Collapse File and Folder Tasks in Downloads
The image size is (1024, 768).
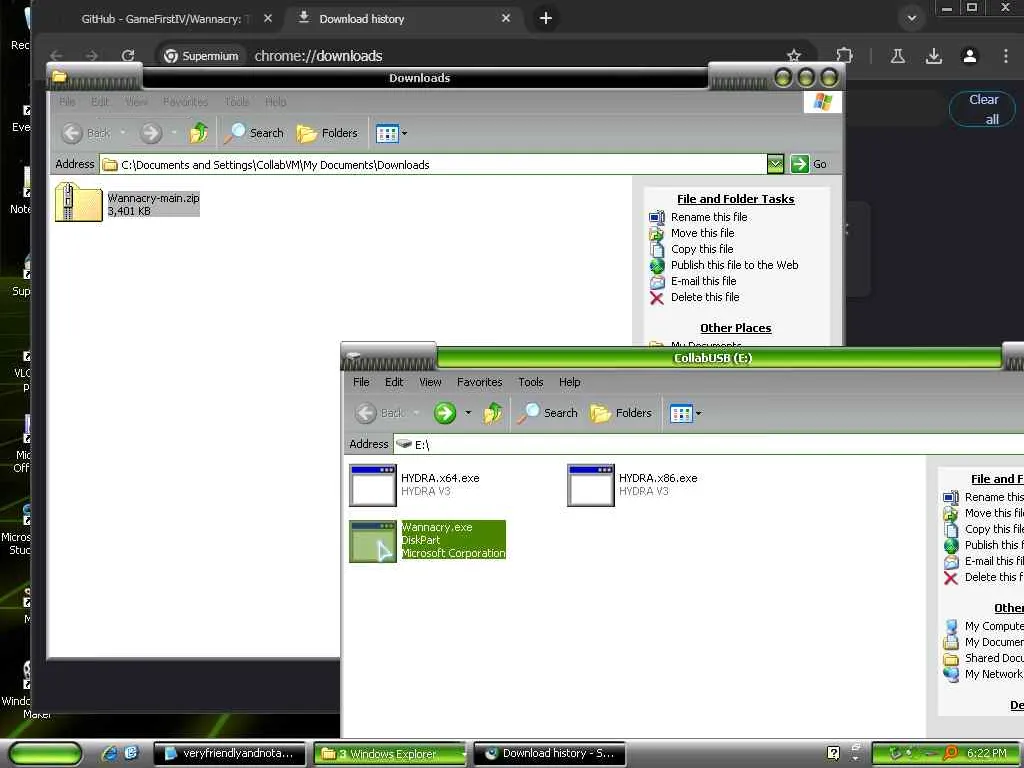[x=735, y=199]
